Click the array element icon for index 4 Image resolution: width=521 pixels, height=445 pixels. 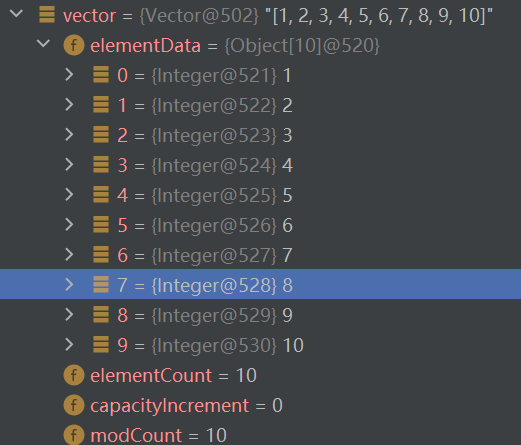(101, 194)
